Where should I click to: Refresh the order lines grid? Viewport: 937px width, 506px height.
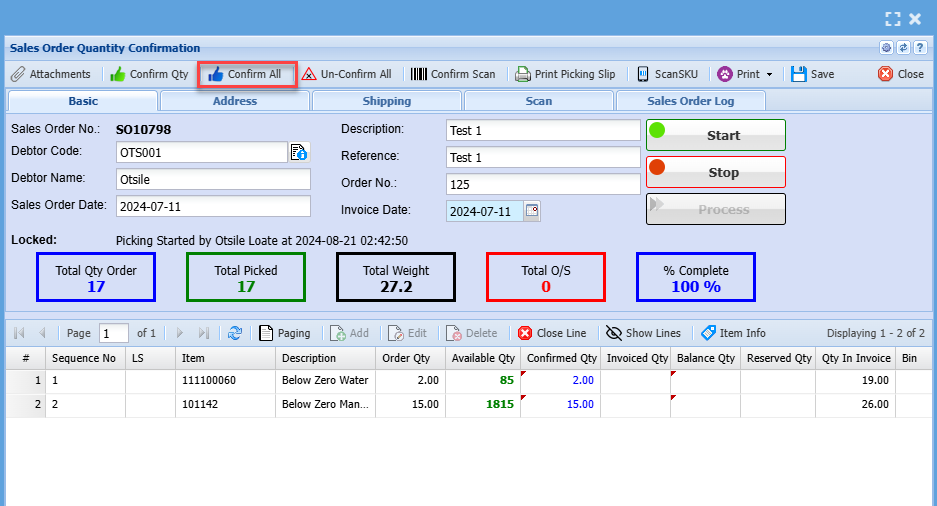pyautogui.click(x=235, y=333)
